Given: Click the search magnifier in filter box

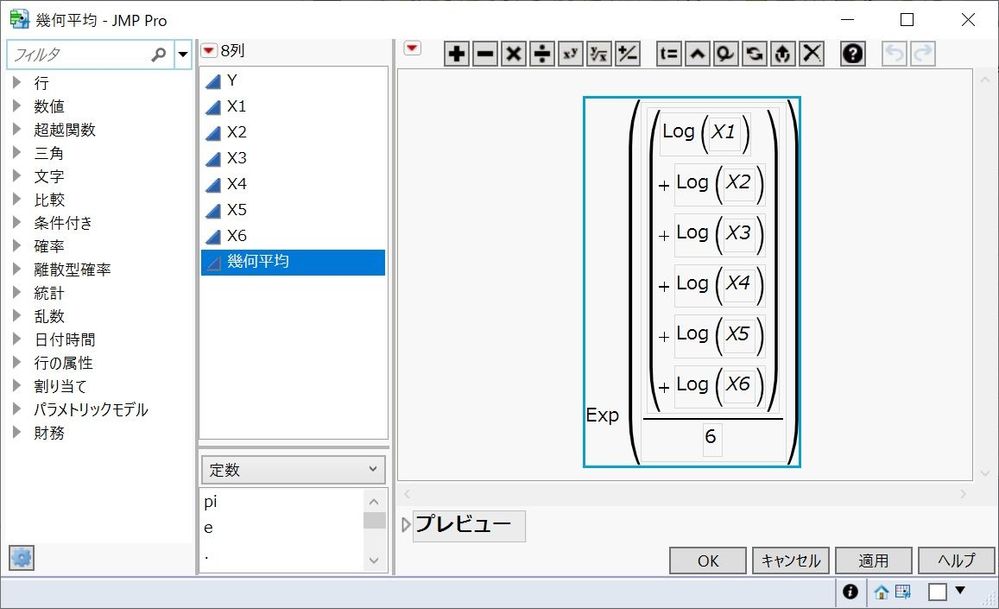Looking at the screenshot, I should 159,55.
